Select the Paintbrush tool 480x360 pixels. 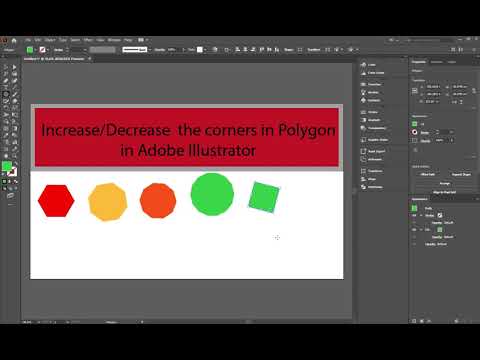pos(14,94)
